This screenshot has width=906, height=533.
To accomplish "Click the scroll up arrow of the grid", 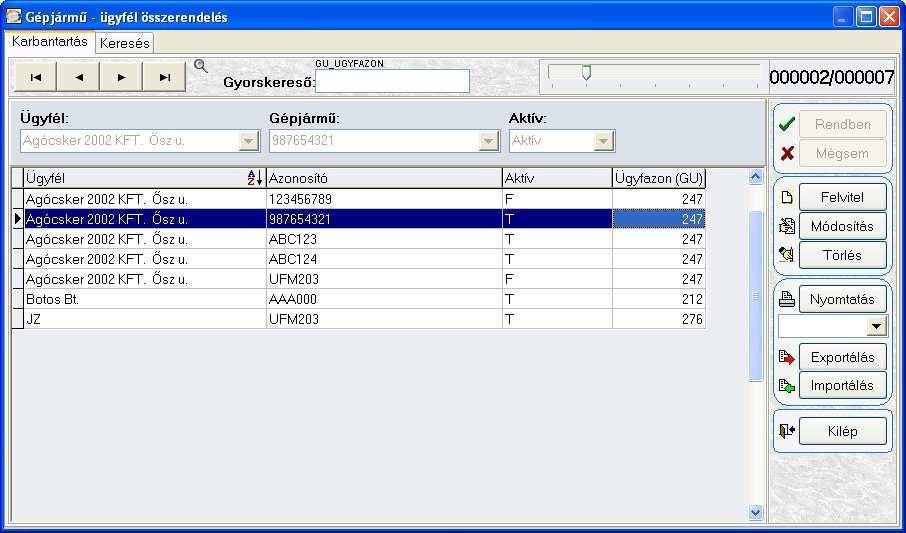I will pos(755,177).
